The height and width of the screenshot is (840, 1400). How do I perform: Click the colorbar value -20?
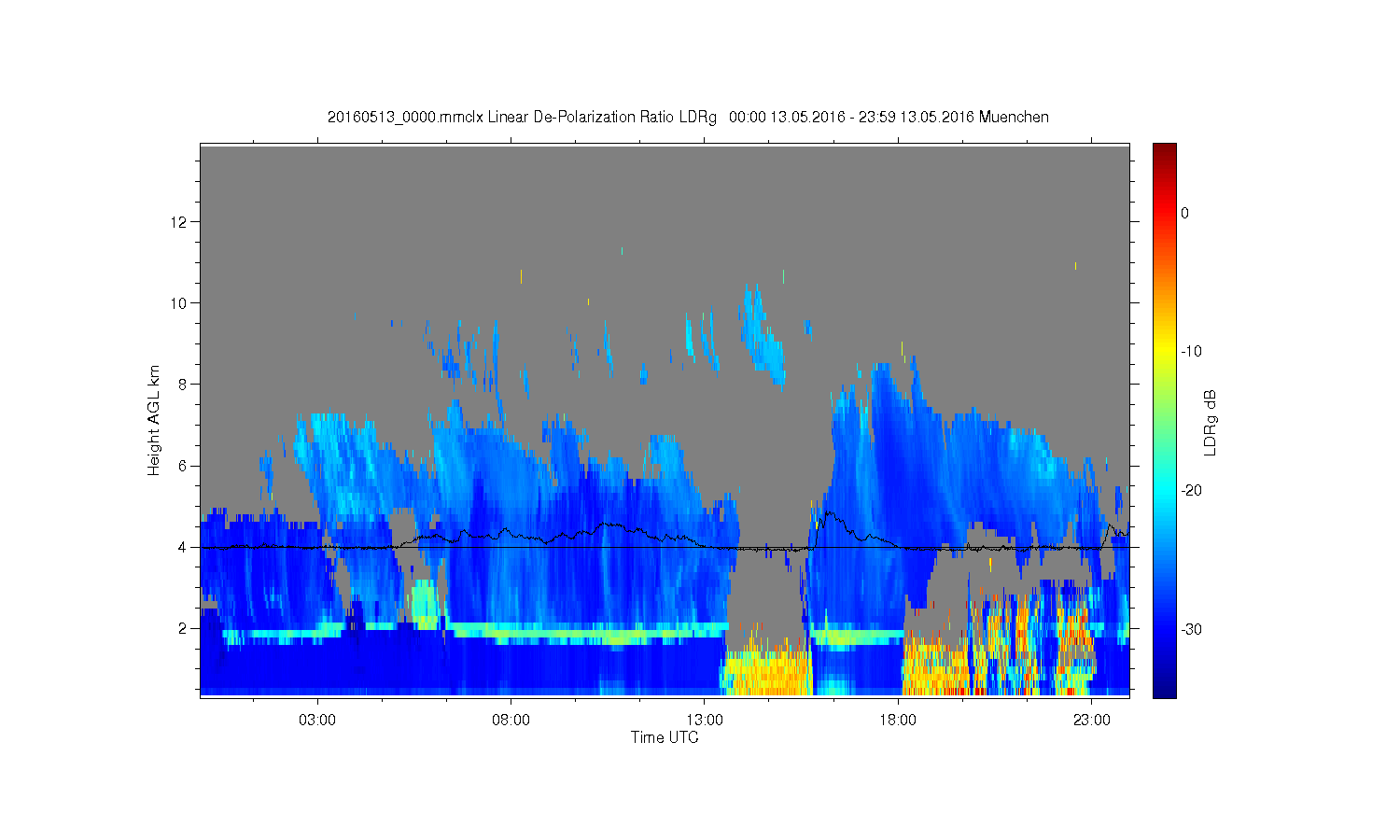coord(1192,491)
